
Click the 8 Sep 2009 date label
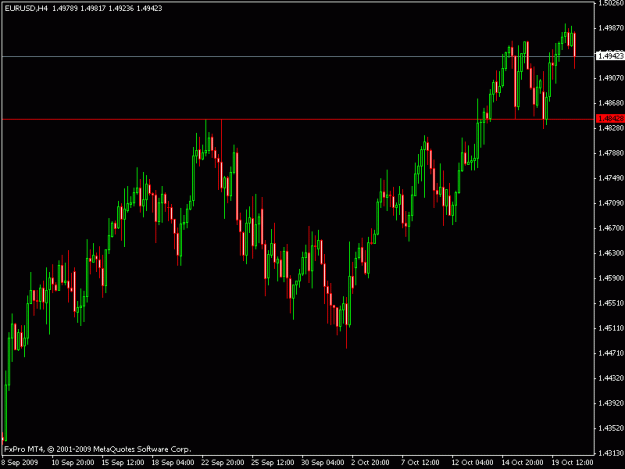pos(20,462)
